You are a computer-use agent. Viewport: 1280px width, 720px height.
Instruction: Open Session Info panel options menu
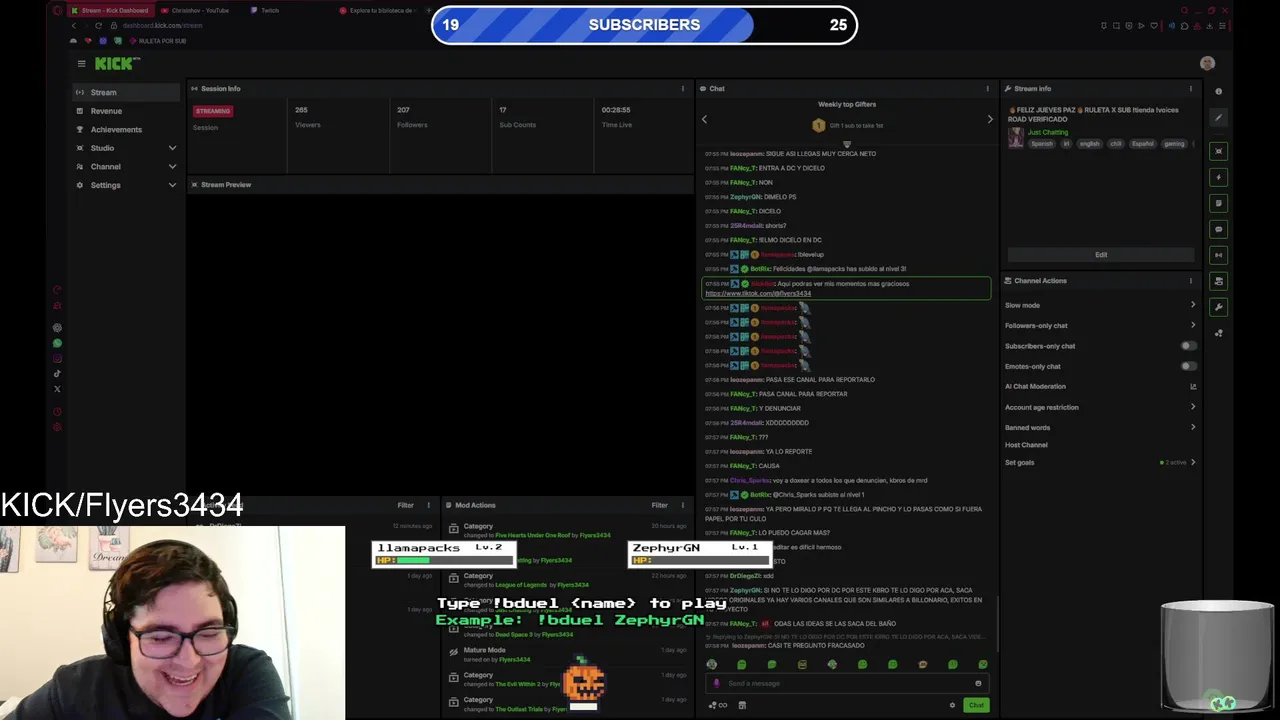click(x=683, y=89)
